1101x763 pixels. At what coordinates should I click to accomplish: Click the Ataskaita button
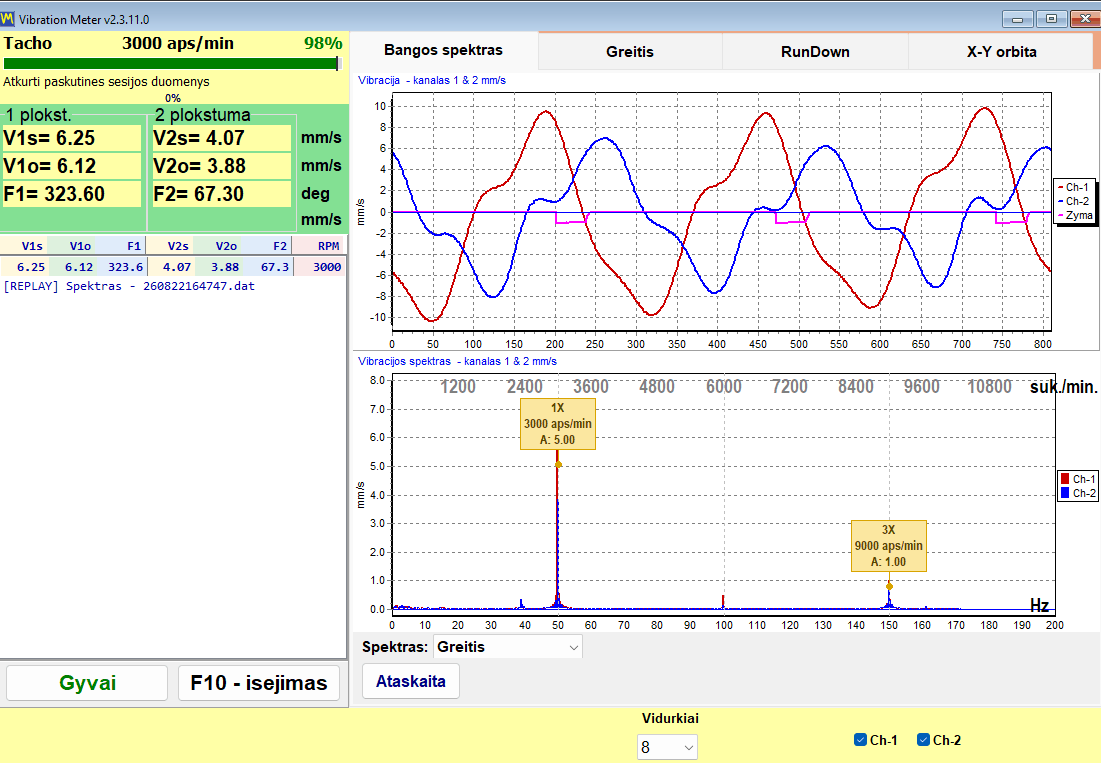tap(411, 681)
